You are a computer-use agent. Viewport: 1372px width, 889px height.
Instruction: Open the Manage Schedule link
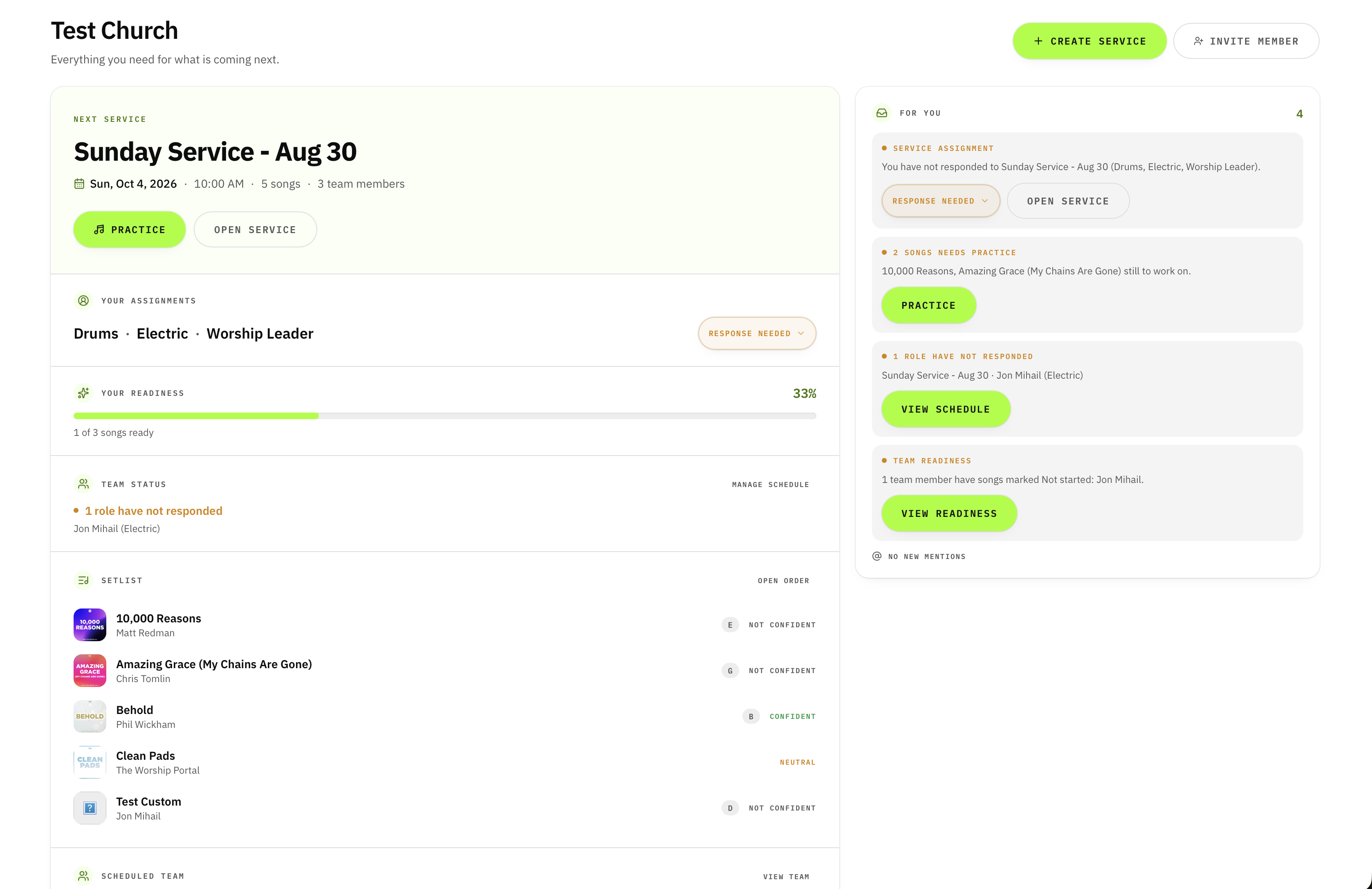click(771, 484)
